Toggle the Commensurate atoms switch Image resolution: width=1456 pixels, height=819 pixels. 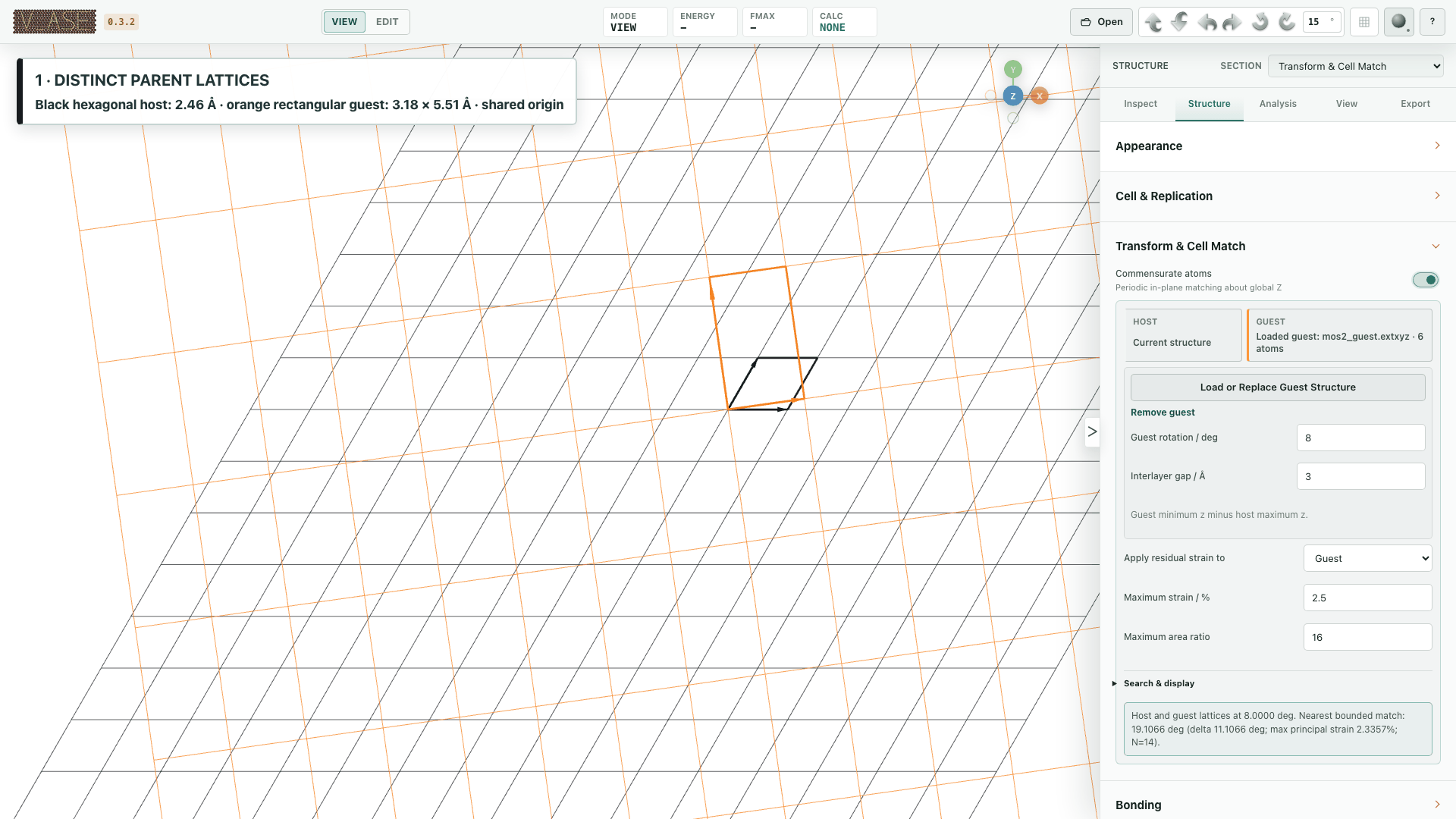coord(1426,280)
